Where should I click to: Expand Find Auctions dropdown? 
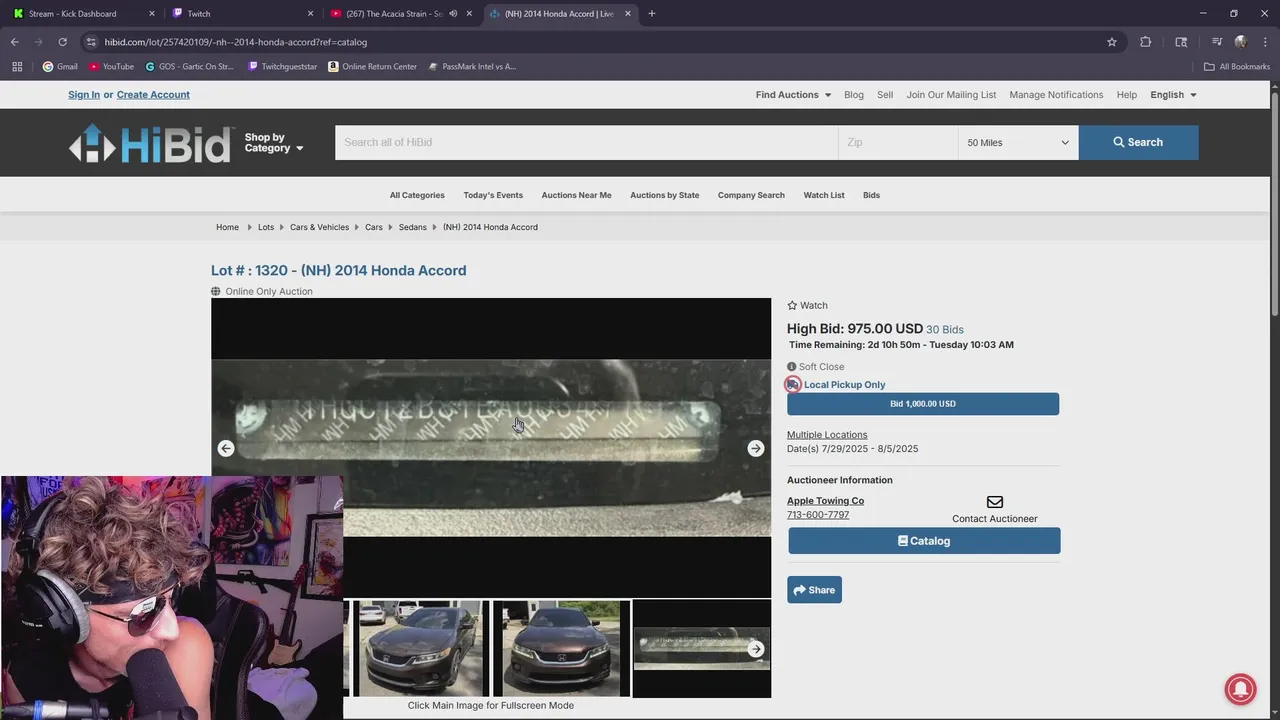[793, 95]
